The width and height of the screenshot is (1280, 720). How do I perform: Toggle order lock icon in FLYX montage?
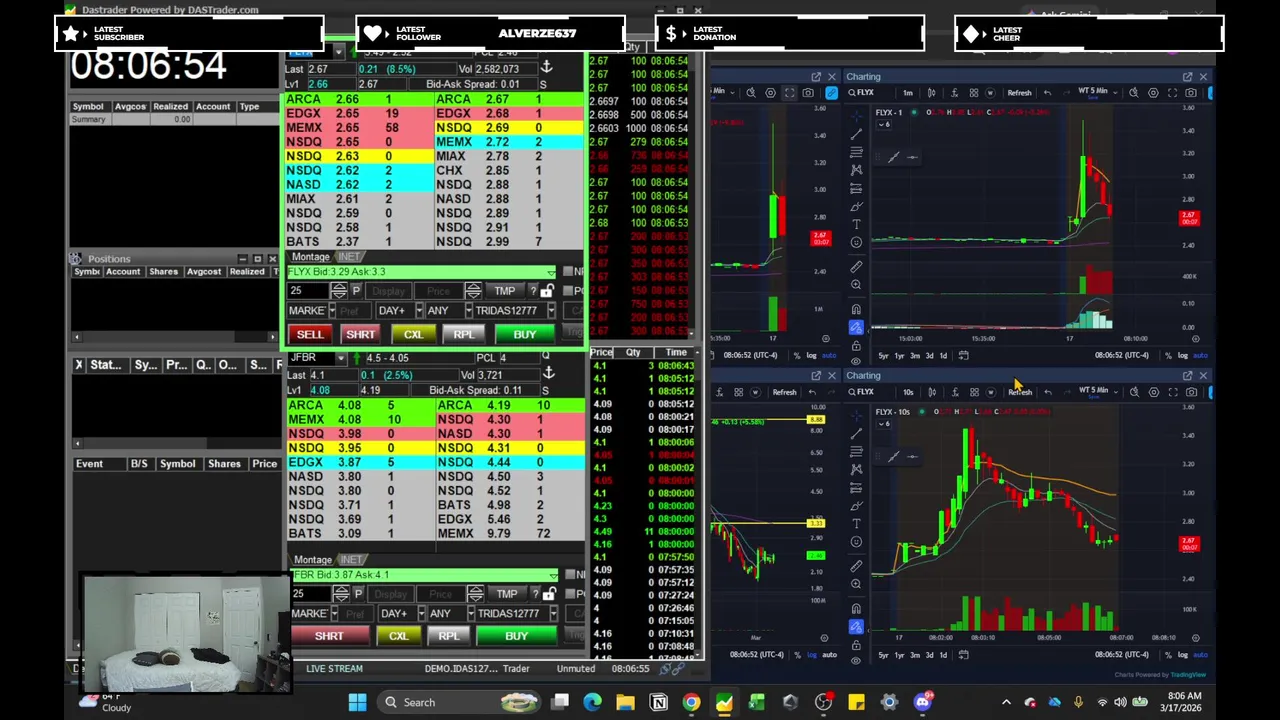click(547, 291)
